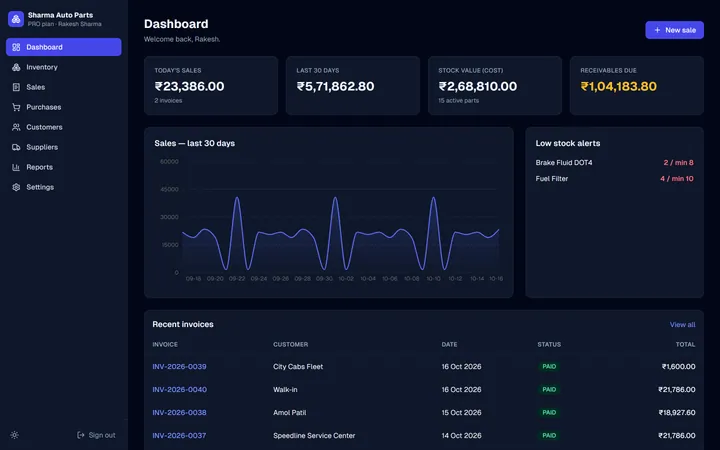Click the PAID badge for City Cabs Fleet
This screenshot has width=720, height=450.
[549, 366]
